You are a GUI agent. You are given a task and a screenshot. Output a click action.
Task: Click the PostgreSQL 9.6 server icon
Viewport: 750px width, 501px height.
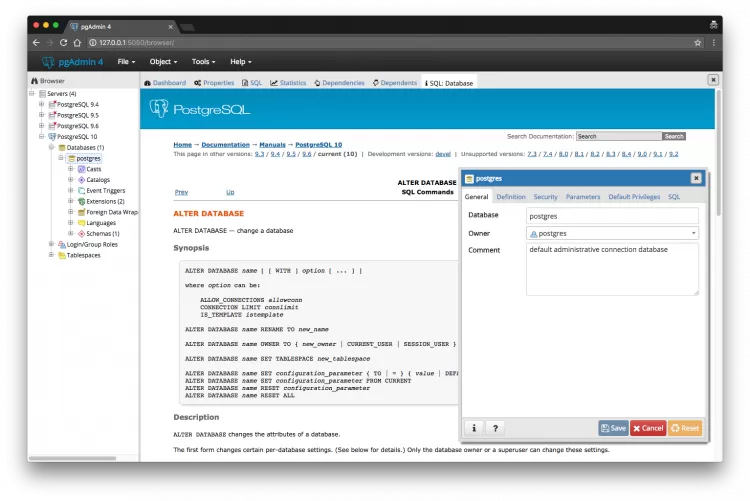[x=52, y=126]
